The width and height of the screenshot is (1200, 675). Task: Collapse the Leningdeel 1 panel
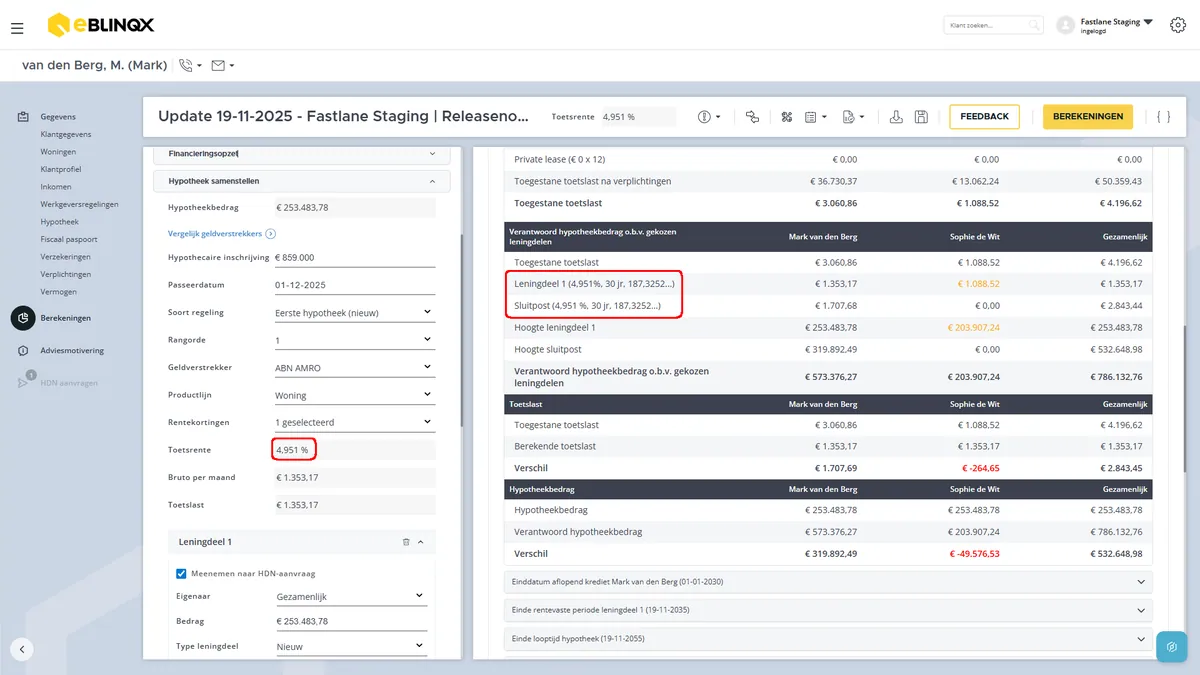pos(420,542)
